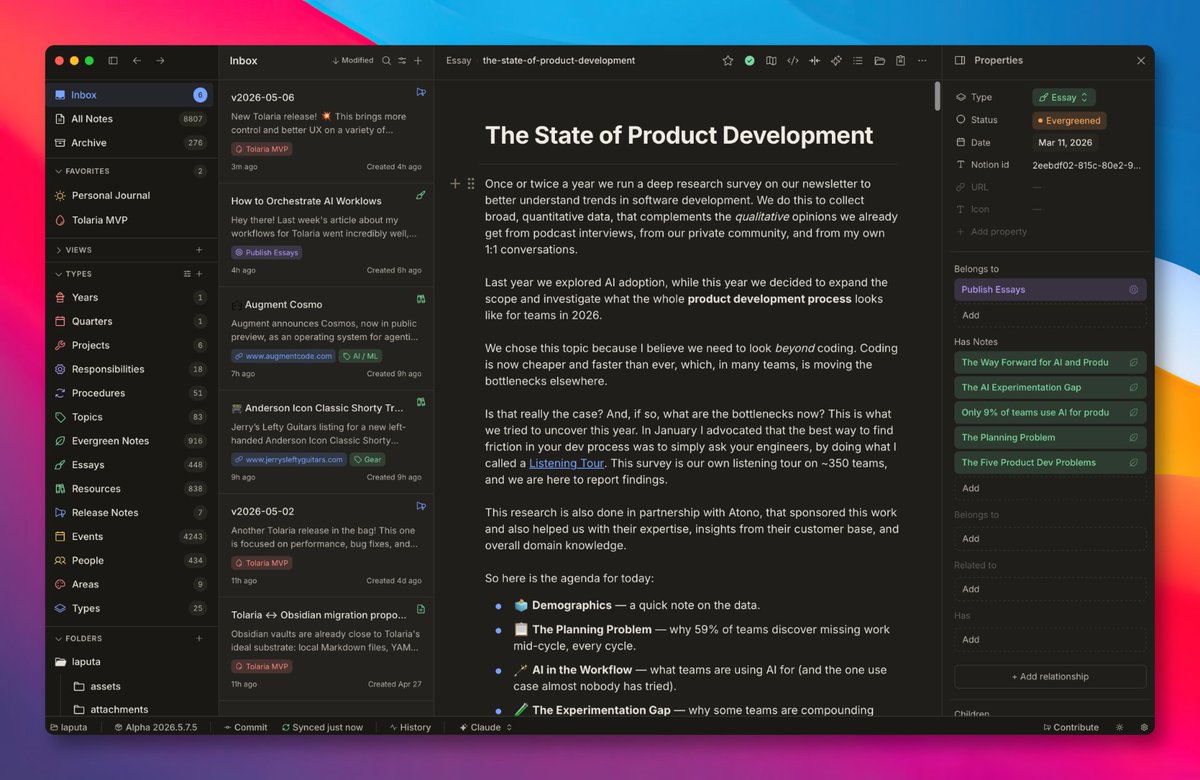This screenshot has width=1200, height=780.
Task: Add a new view with Views plus
Action: 199,250
